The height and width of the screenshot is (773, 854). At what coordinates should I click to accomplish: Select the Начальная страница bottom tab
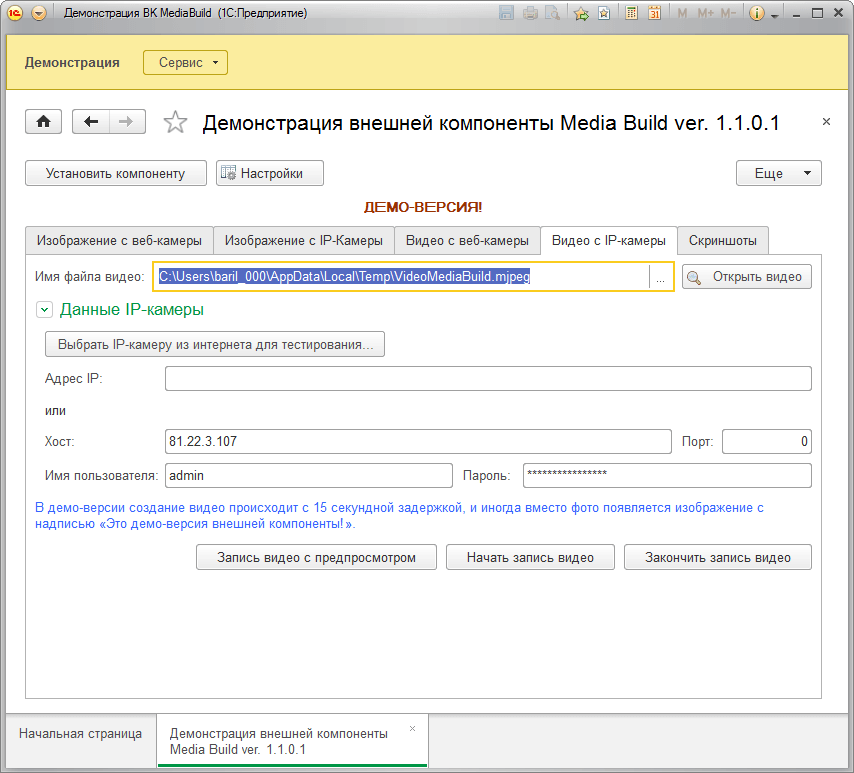pos(81,734)
